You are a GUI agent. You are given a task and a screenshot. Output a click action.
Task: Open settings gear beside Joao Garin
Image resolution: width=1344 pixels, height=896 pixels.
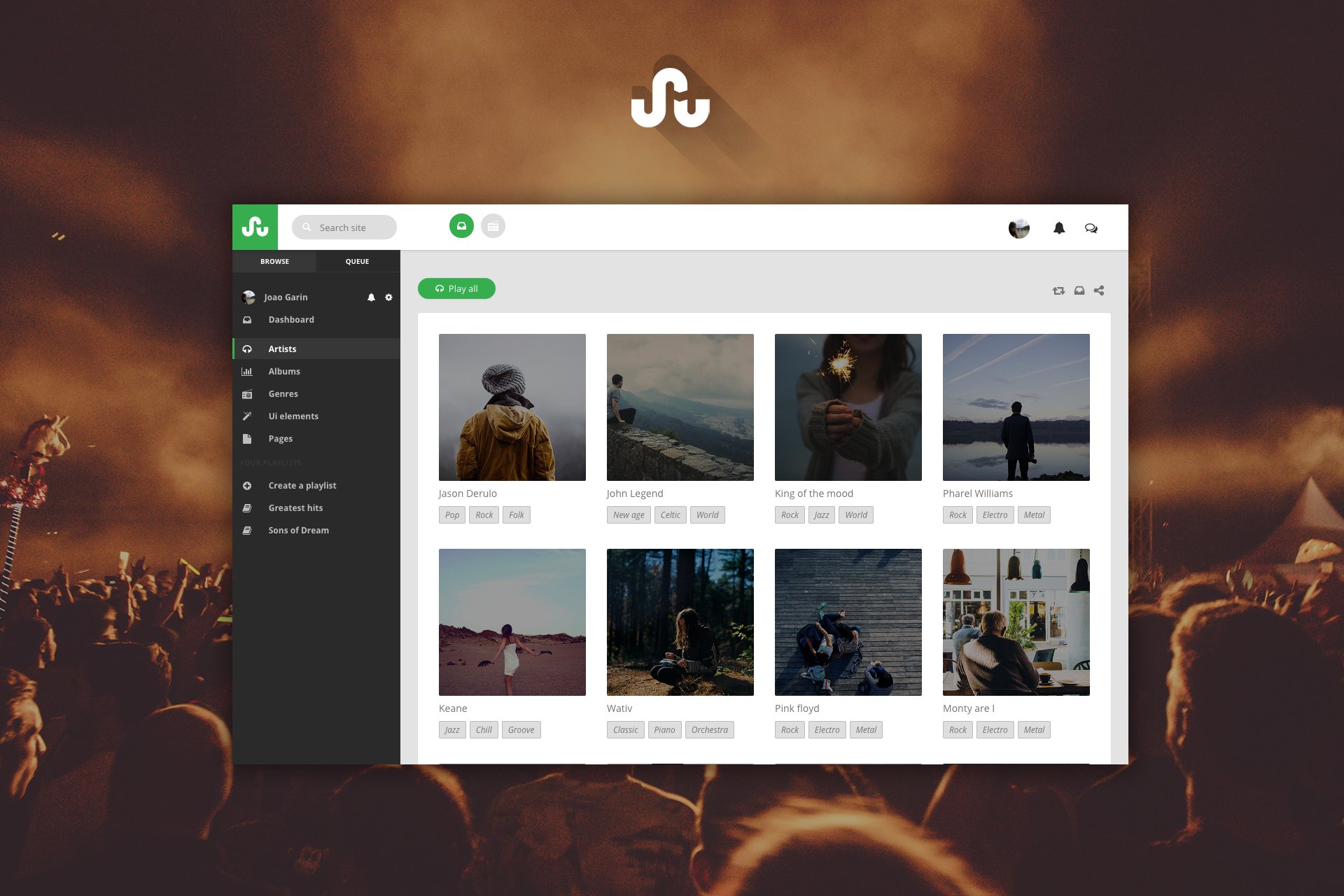click(x=389, y=297)
